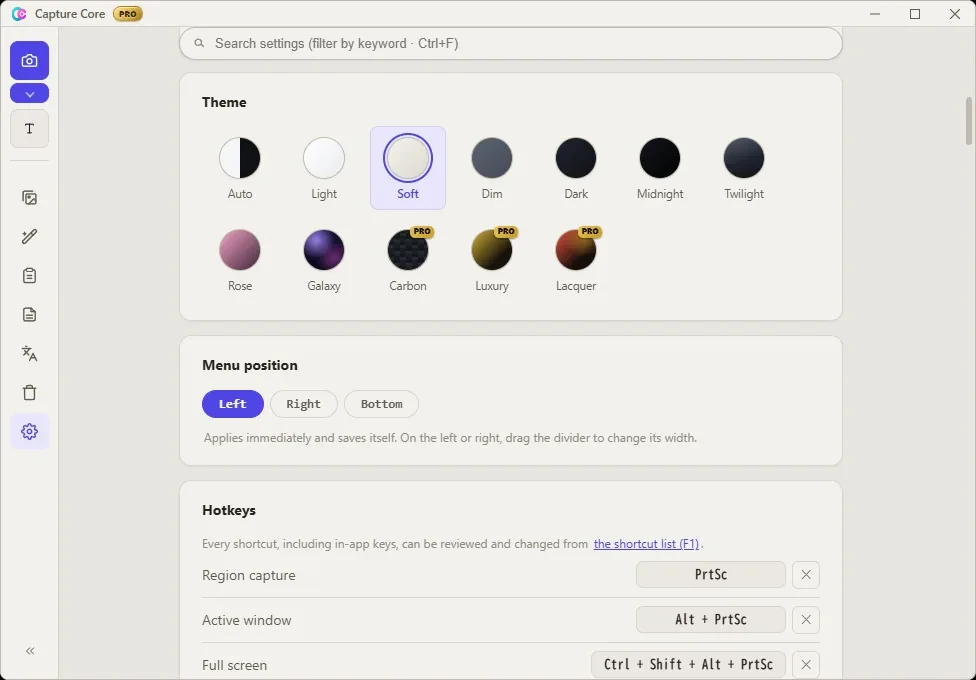Click the Hotkeys section heading
The width and height of the screenshot is (976, 680).
pos(229,510)
